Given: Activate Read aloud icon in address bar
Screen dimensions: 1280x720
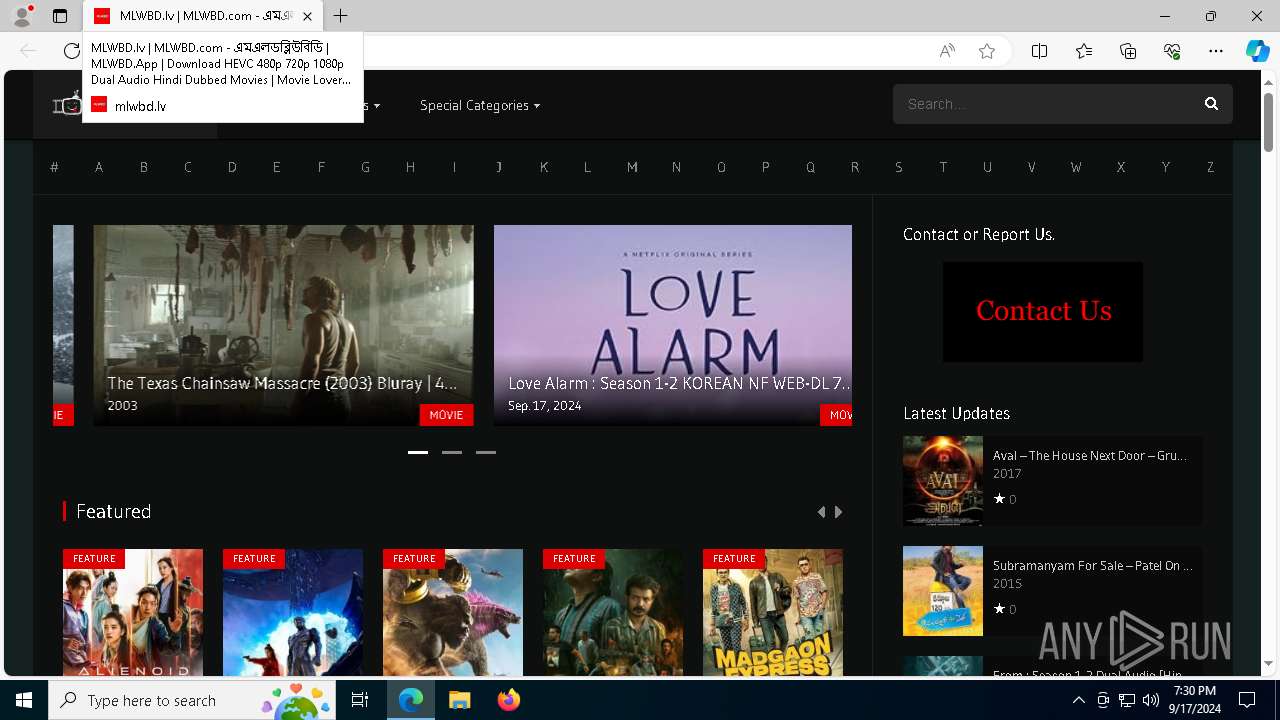Looking at the screenshot, I should [947, 51].
